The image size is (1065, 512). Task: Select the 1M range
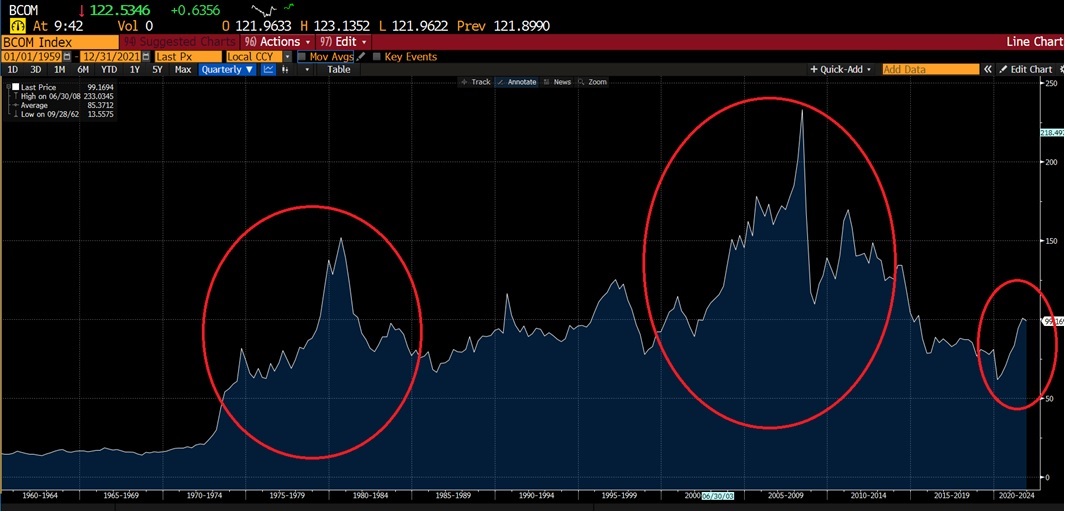60,69
